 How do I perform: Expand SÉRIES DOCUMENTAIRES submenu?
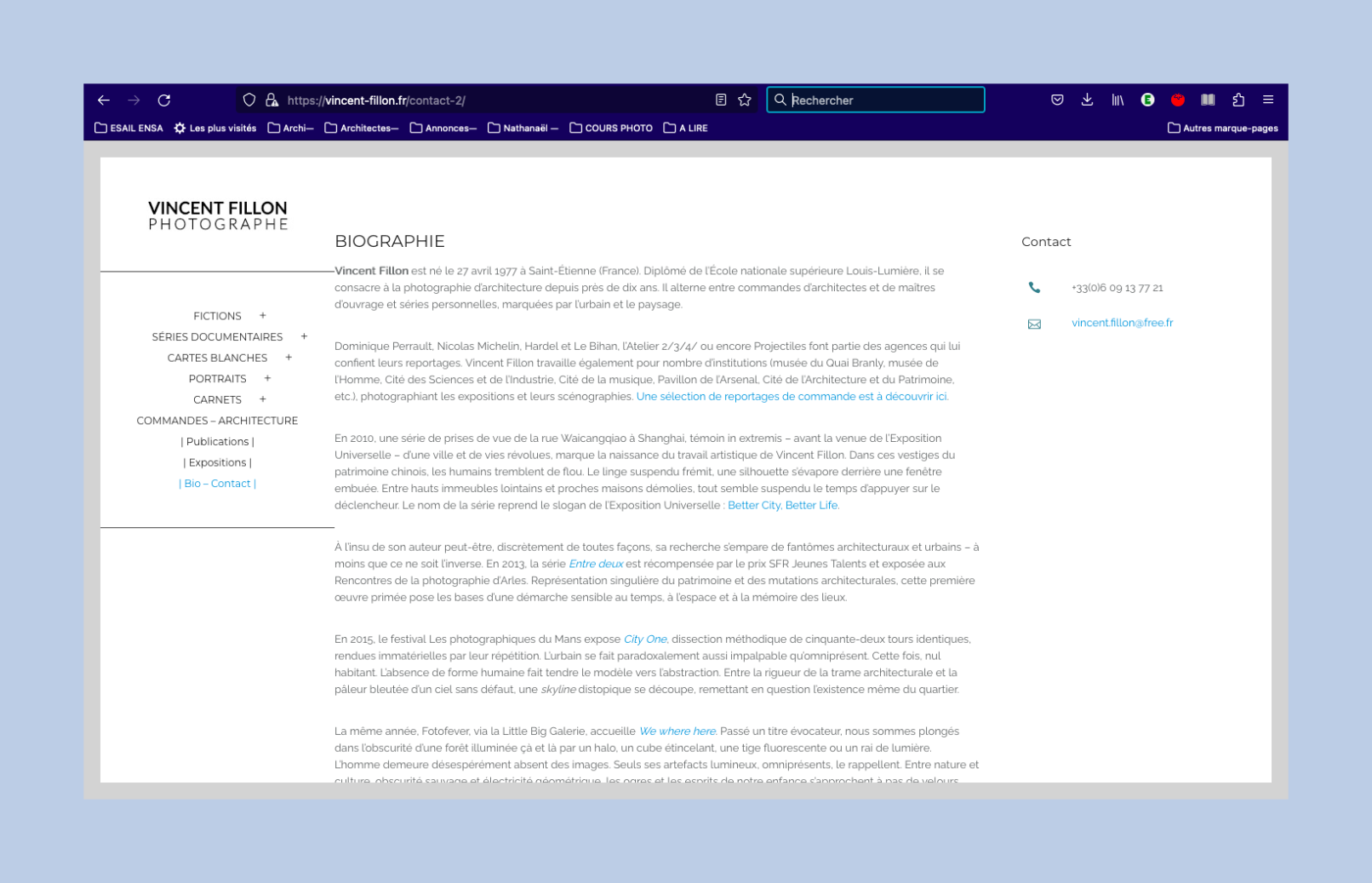click(x=304, y=337)
